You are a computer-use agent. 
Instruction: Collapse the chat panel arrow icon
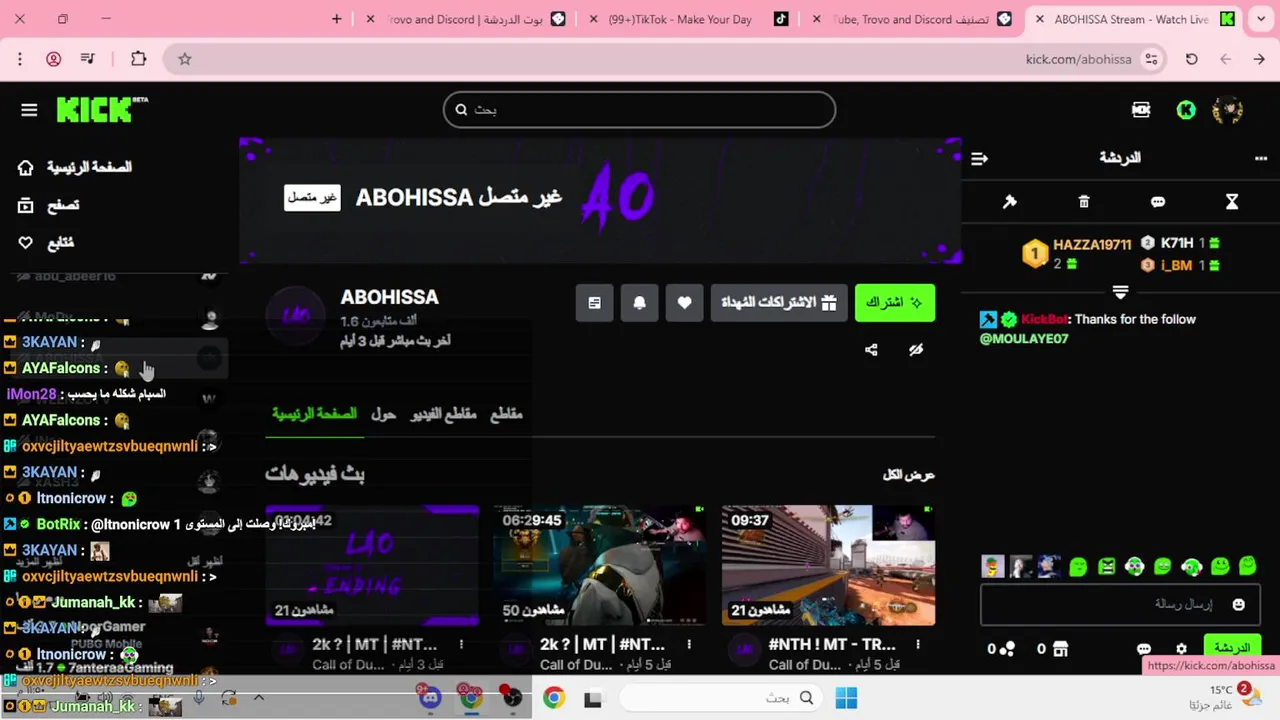coord(980,158)
